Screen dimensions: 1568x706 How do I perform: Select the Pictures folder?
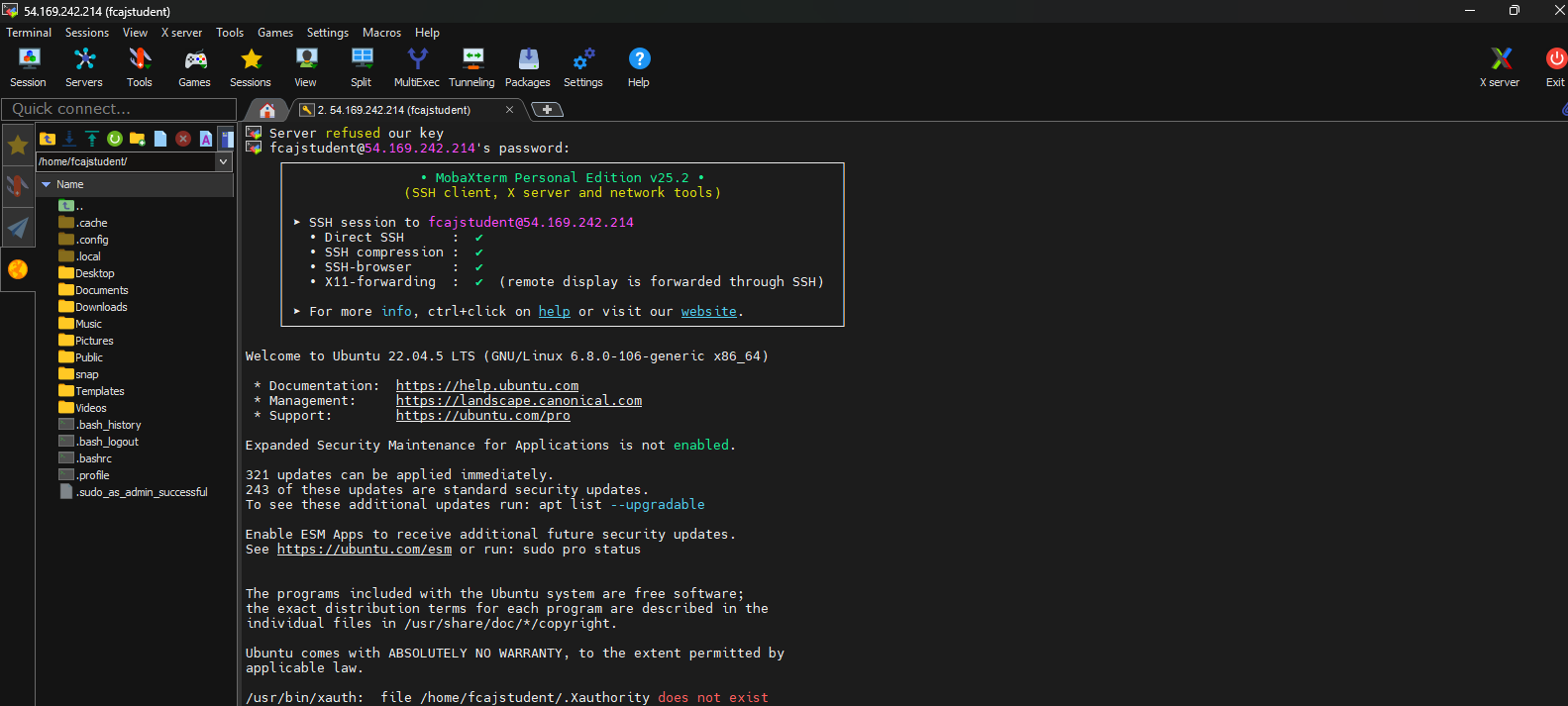pos(86,341)
